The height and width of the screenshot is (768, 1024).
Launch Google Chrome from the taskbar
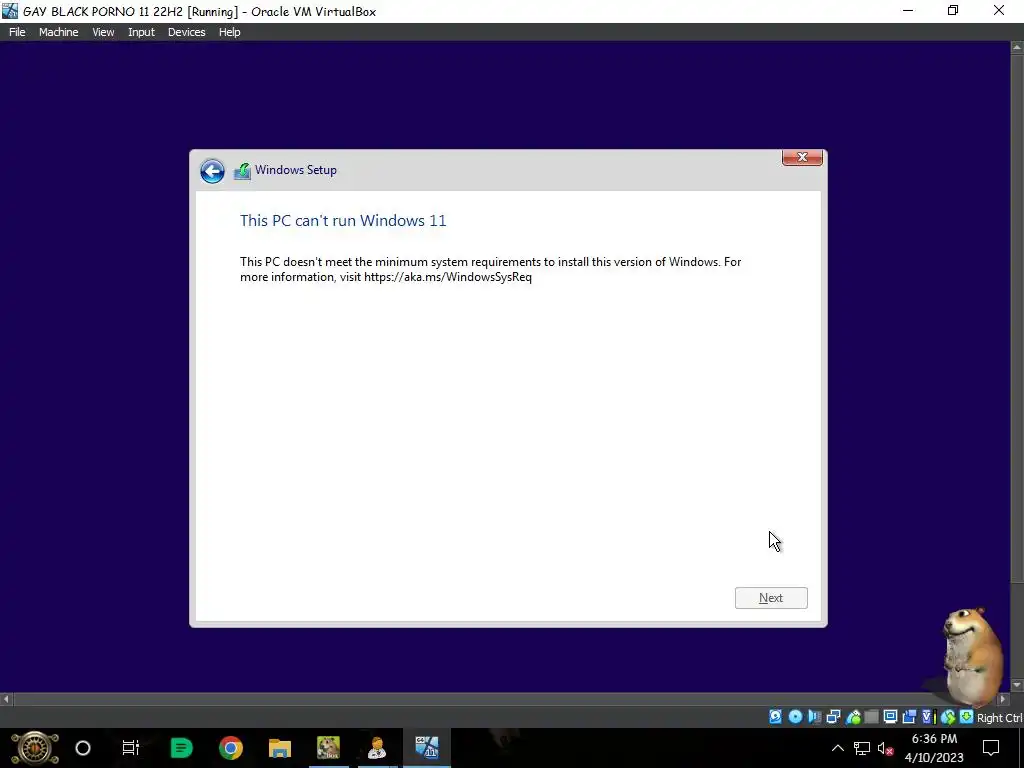point(231,748)
